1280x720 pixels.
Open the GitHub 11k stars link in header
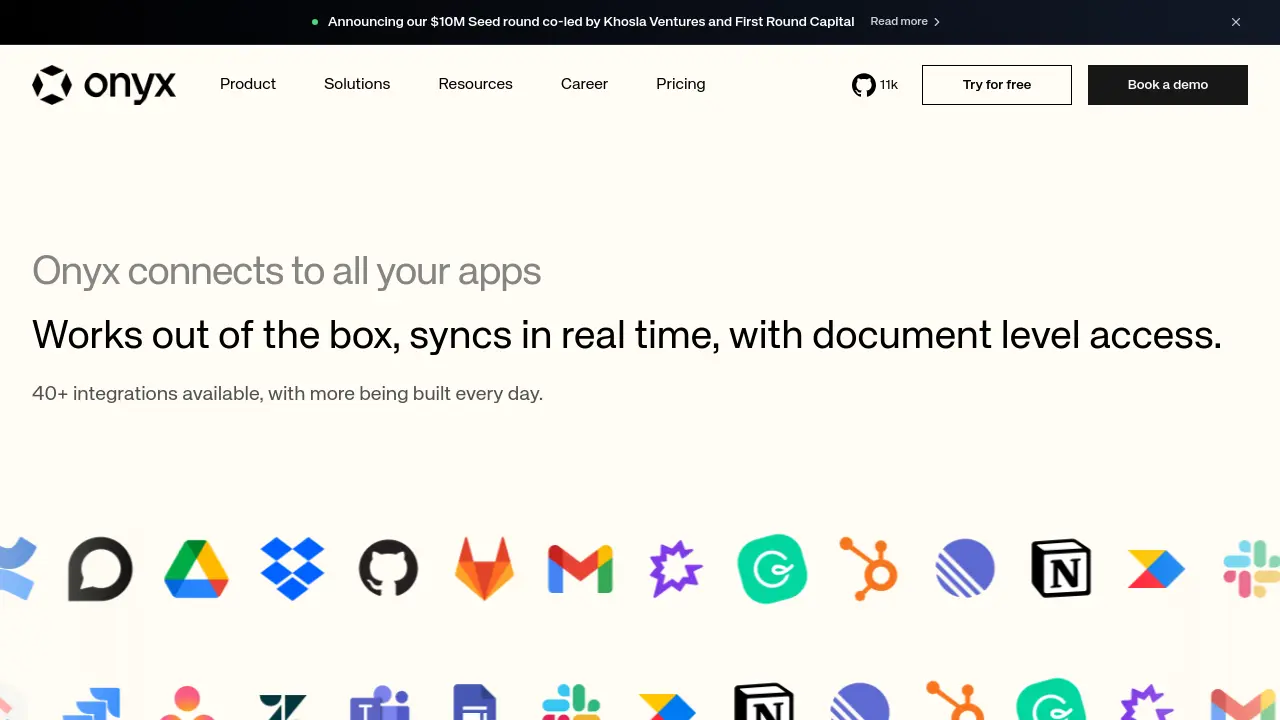pyautogui.click(x=875, y=85)
